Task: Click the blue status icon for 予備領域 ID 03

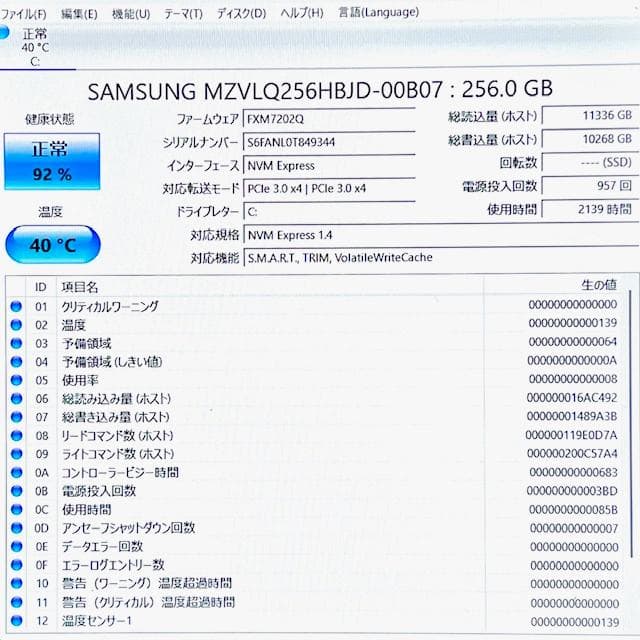Action: [16, 343]
